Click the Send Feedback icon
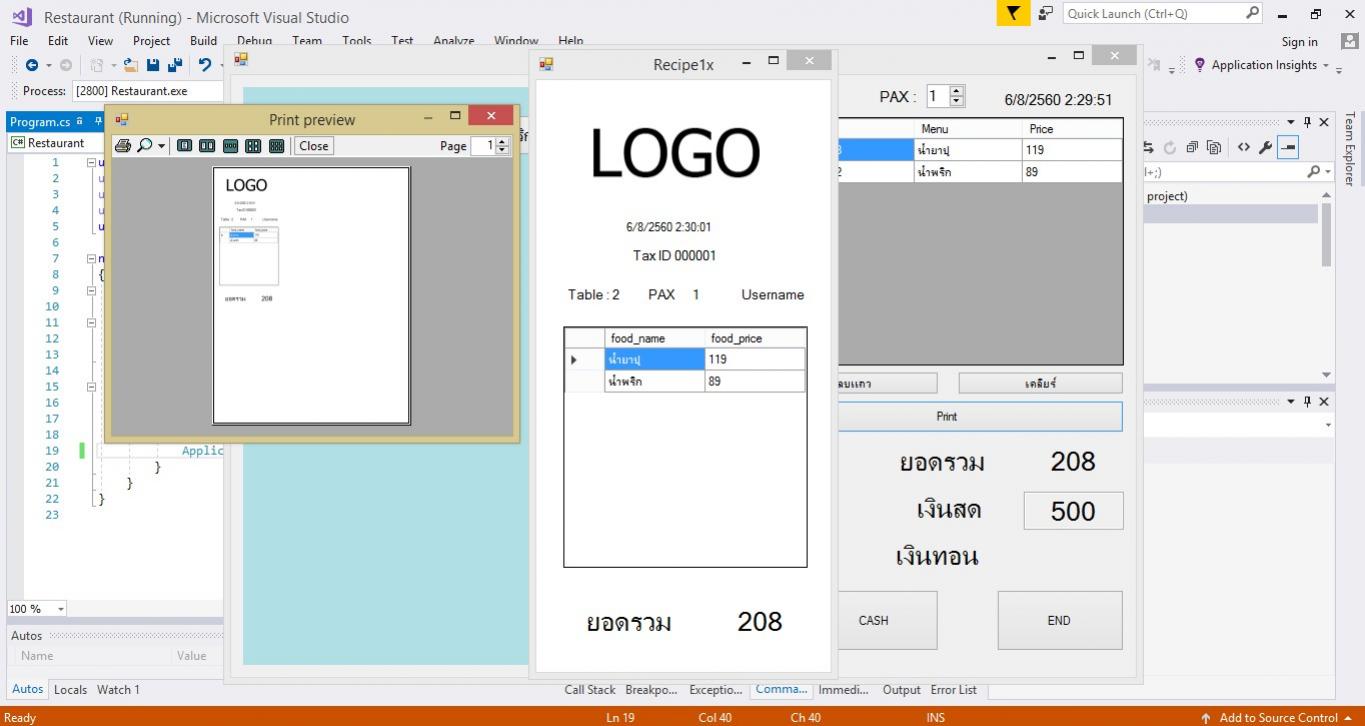1365x726 pixels. pos(1046,13)
